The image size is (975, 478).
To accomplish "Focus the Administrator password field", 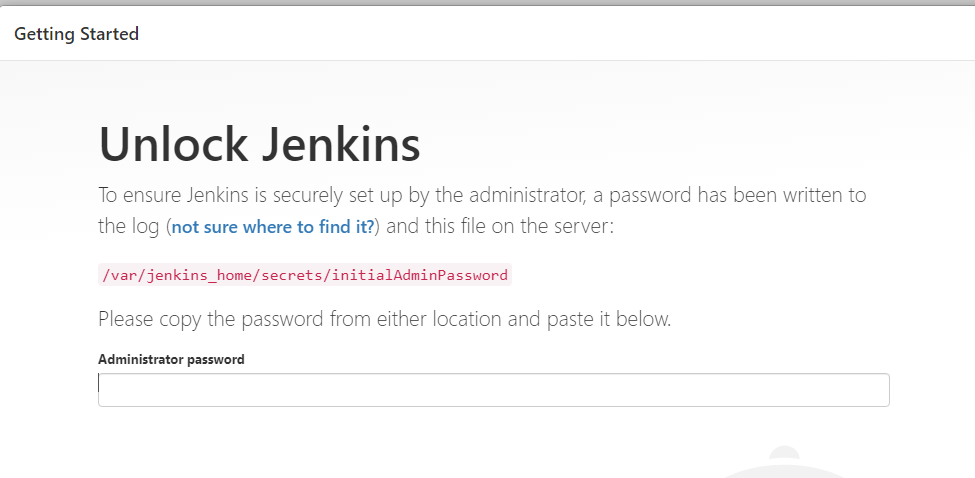I will [x=494, y=390].
